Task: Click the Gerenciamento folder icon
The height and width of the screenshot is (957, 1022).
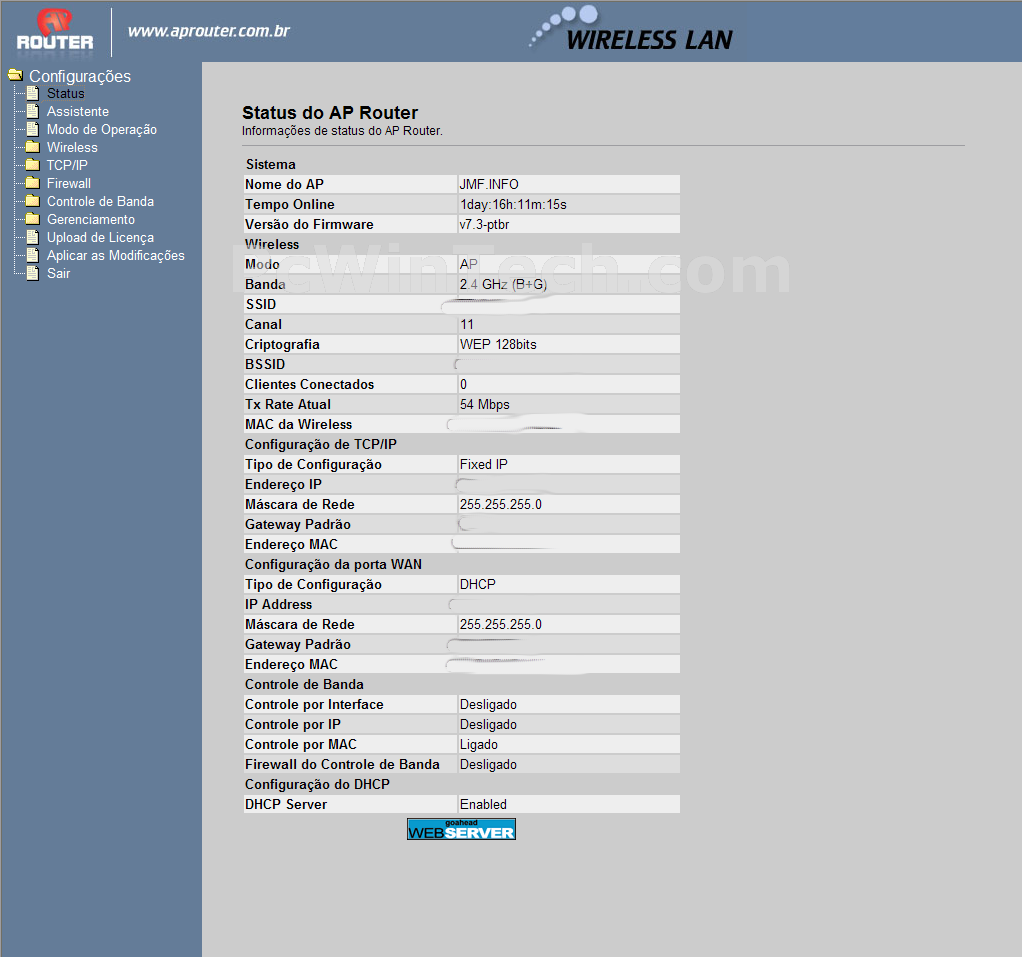Action: (x=33, y=219)
